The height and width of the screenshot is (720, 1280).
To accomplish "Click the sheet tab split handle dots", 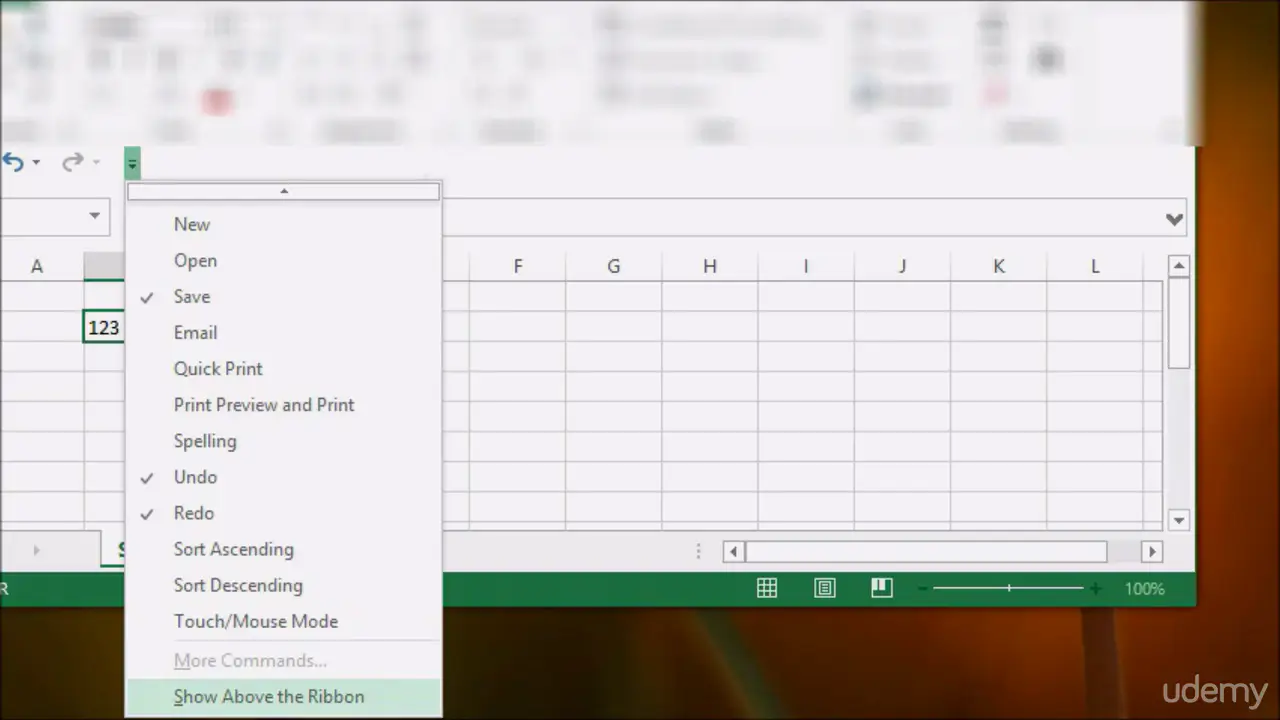I will (x=698, y=551).
